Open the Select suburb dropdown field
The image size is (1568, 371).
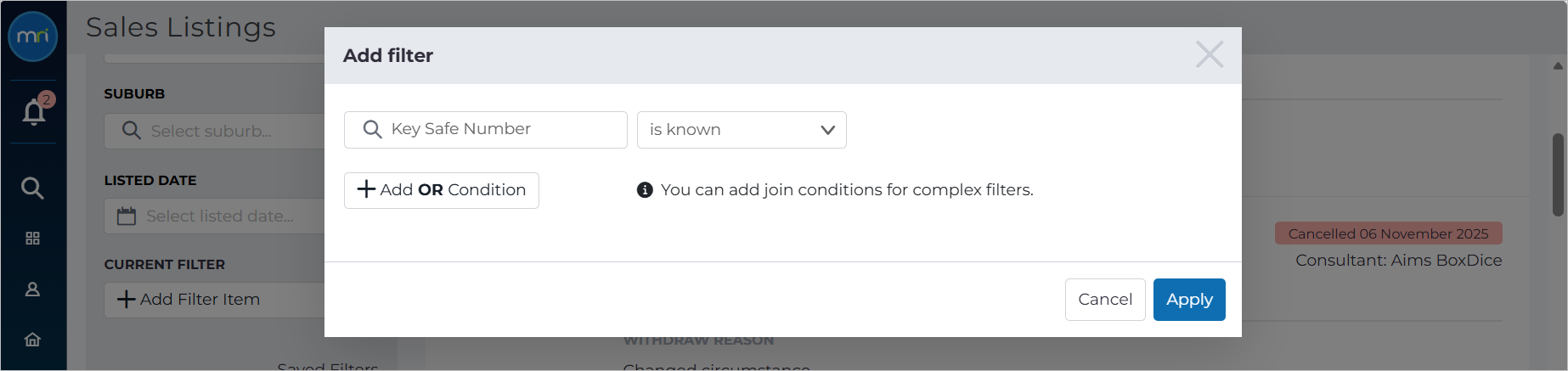click(x=214, y=131)
